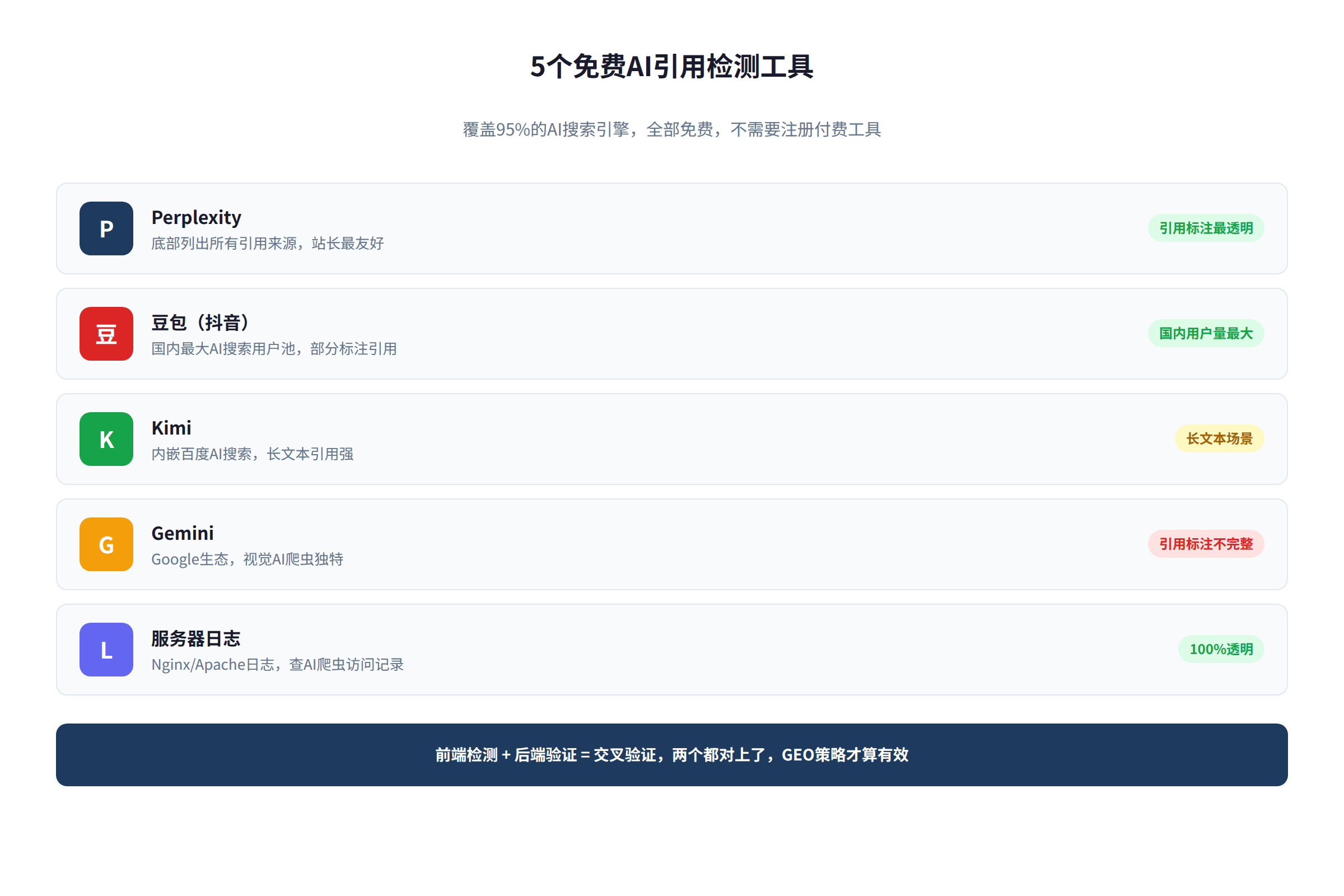Click the dark blue Perplexity P icon

(106, 228)
